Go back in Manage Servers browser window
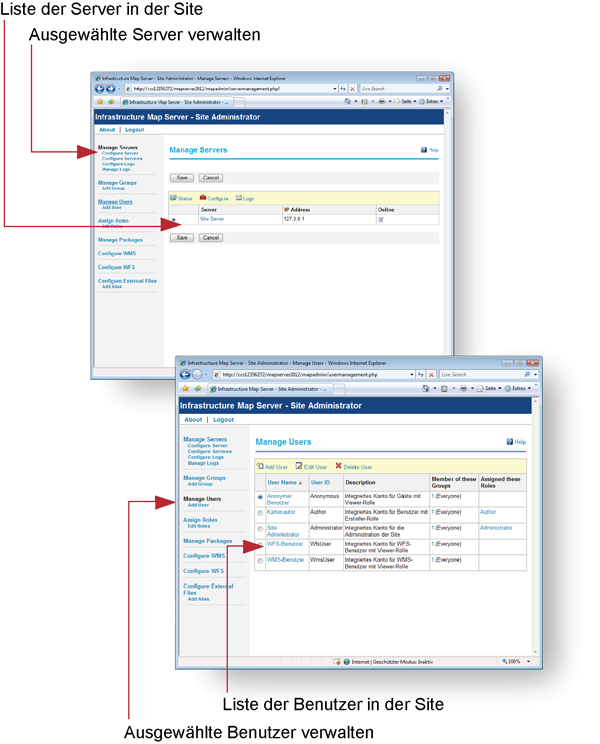Image resolution: width=600 pixels, height=744 pixels. tap(99, 89)
